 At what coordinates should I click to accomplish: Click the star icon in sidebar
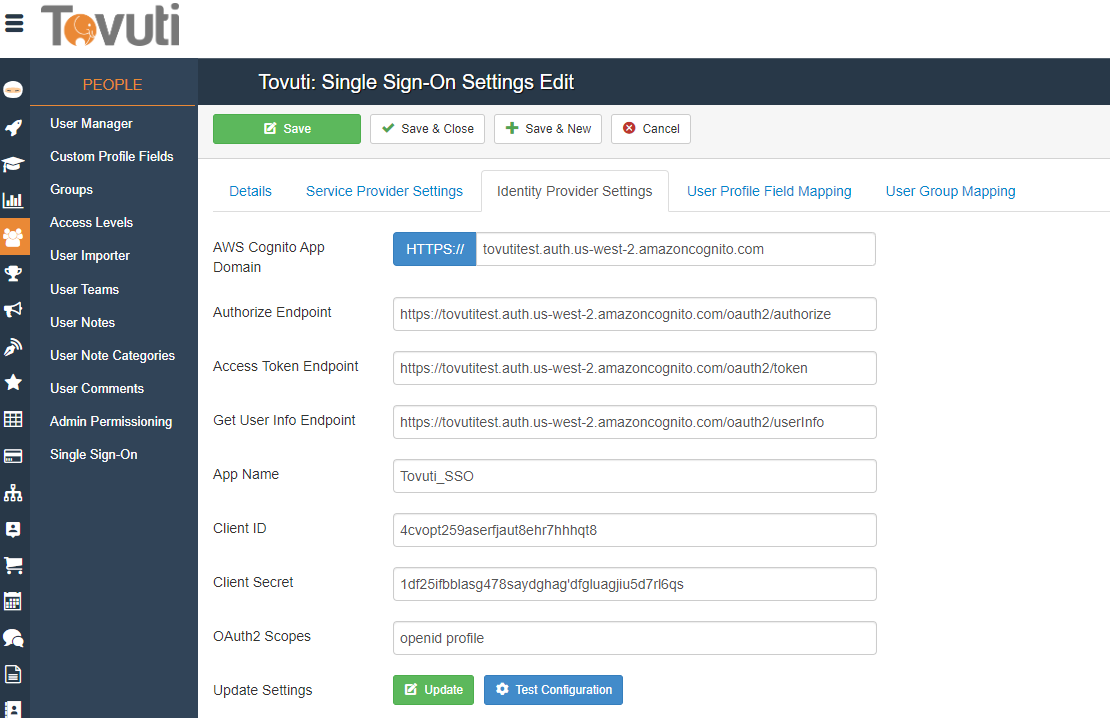[14, 383]
